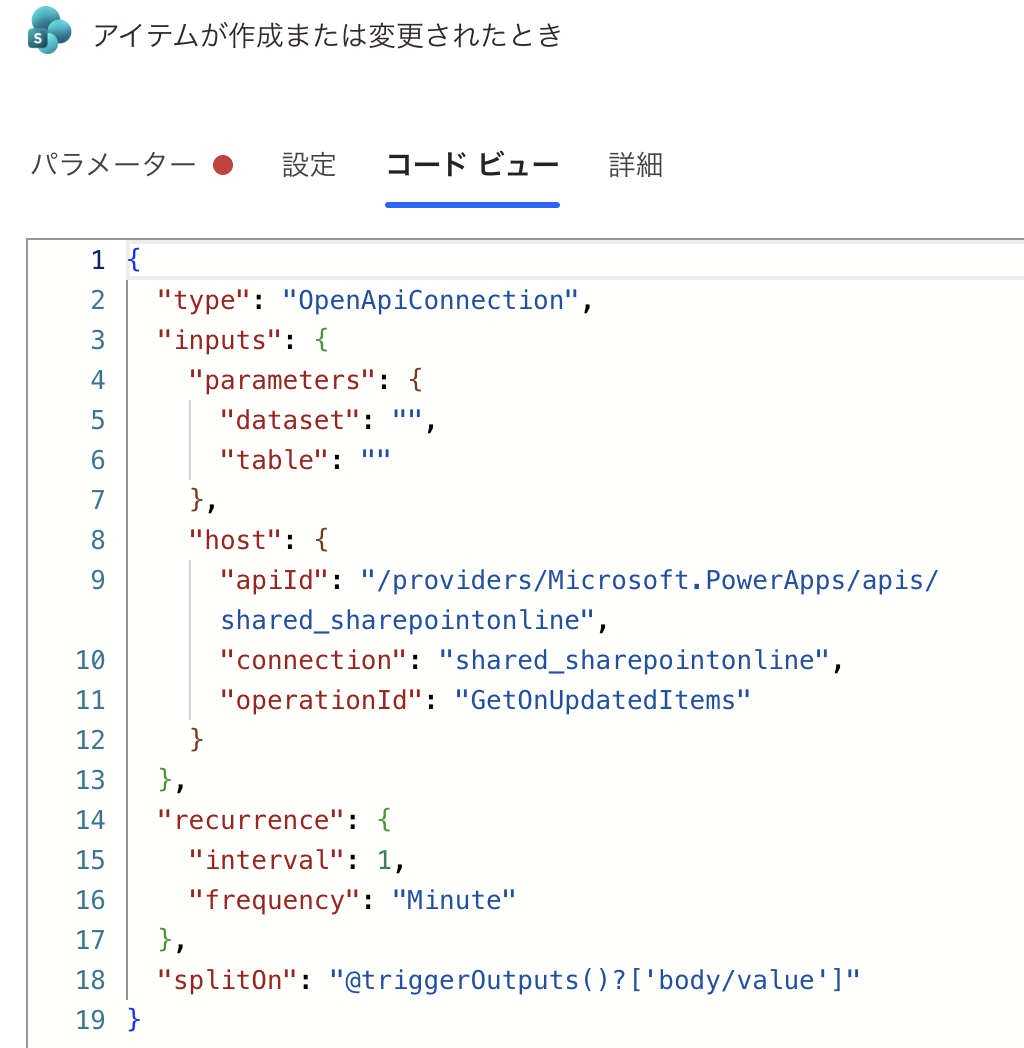This screenshot has height=1048, width=1024.
Task: Click the closing brace on line 19
Action: click(x=134, y=1020)
